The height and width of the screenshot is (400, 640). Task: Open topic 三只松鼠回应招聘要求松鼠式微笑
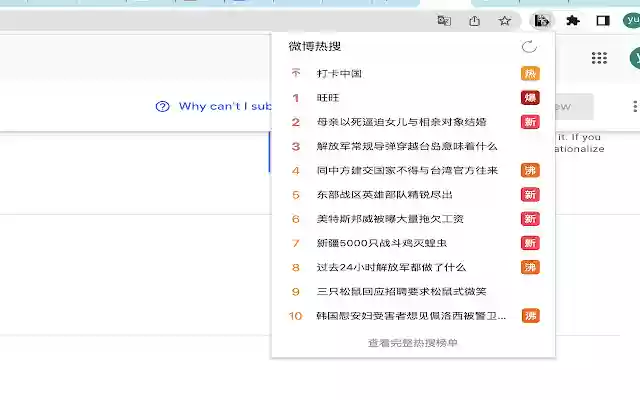(x=402, y=291)
